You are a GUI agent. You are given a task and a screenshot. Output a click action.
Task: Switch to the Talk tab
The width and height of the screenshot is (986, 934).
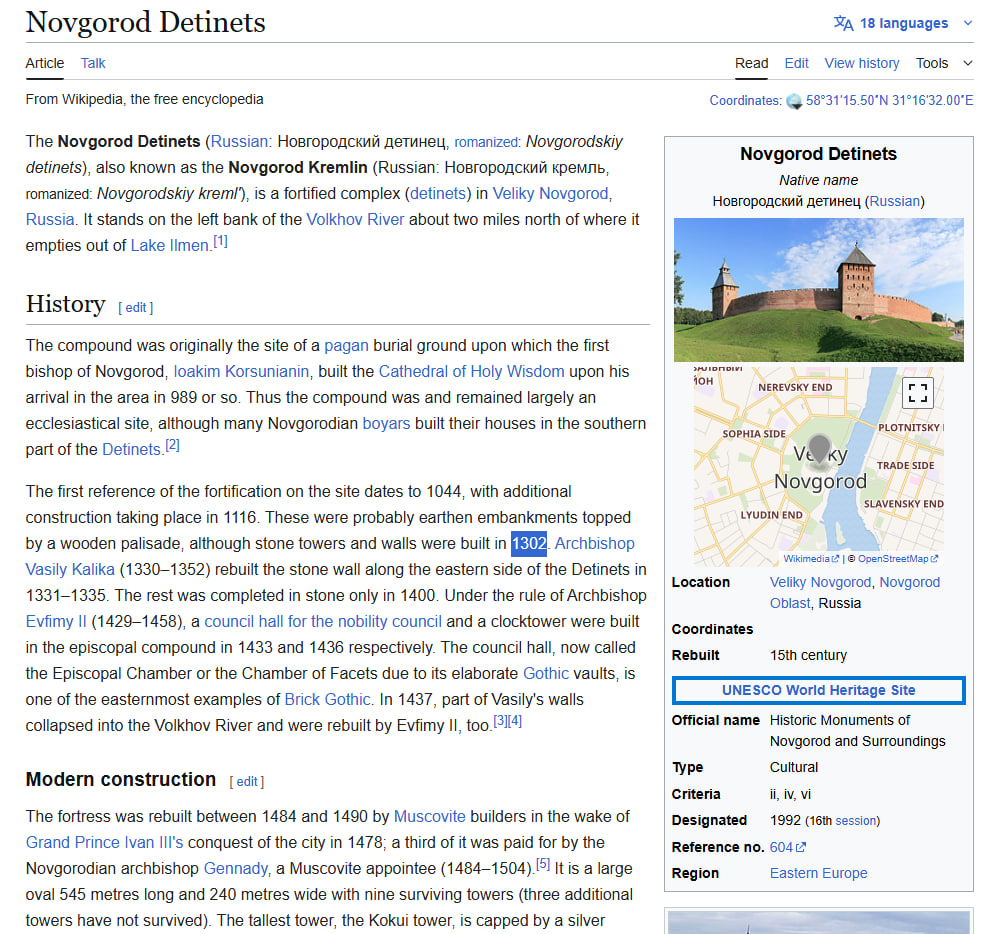[93, 63]
